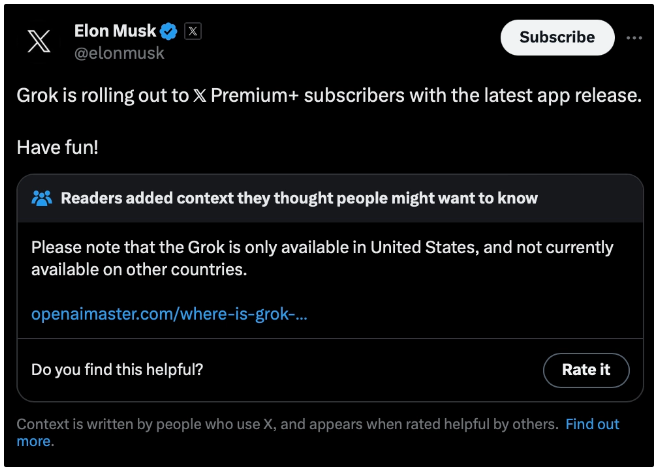Click the note text about United States availability

[322, 247]
